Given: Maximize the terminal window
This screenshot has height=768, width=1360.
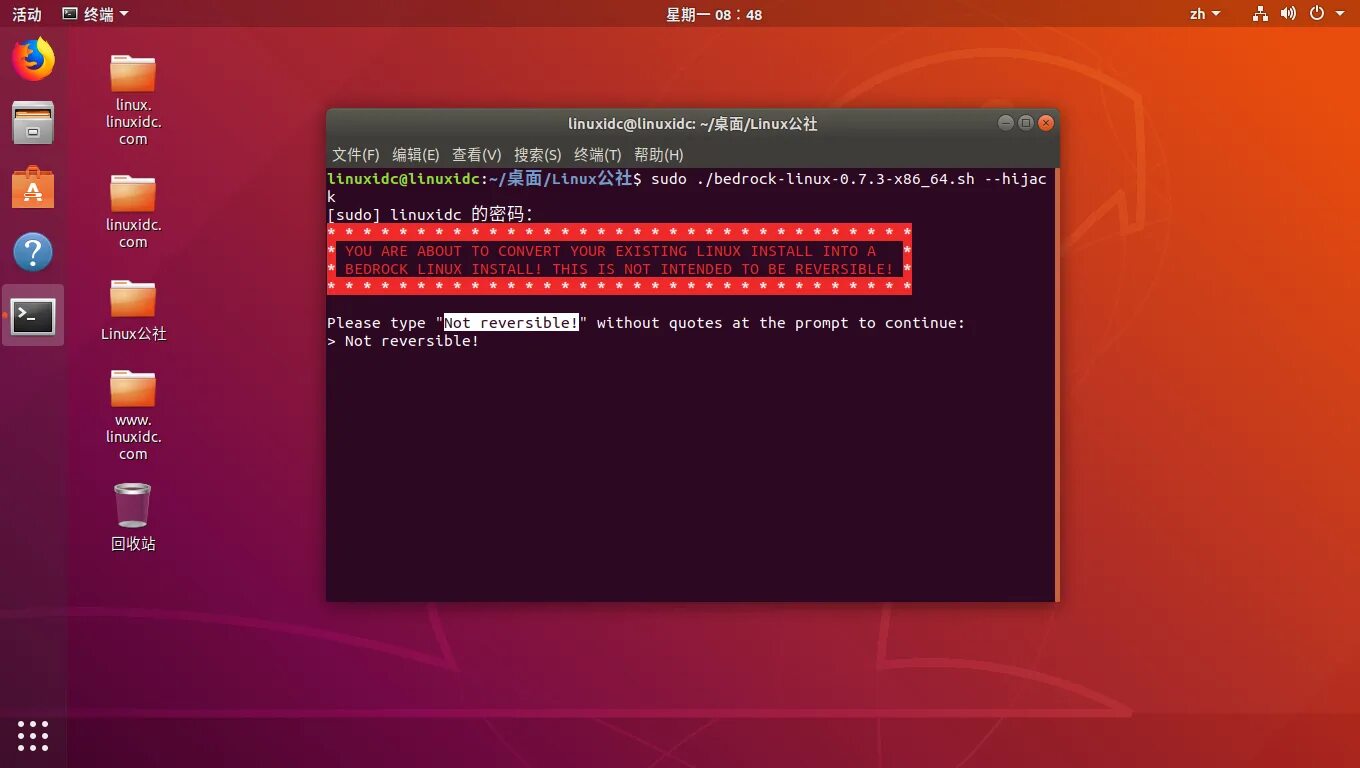Looking at the screenshot, I should click(1026, 123).
